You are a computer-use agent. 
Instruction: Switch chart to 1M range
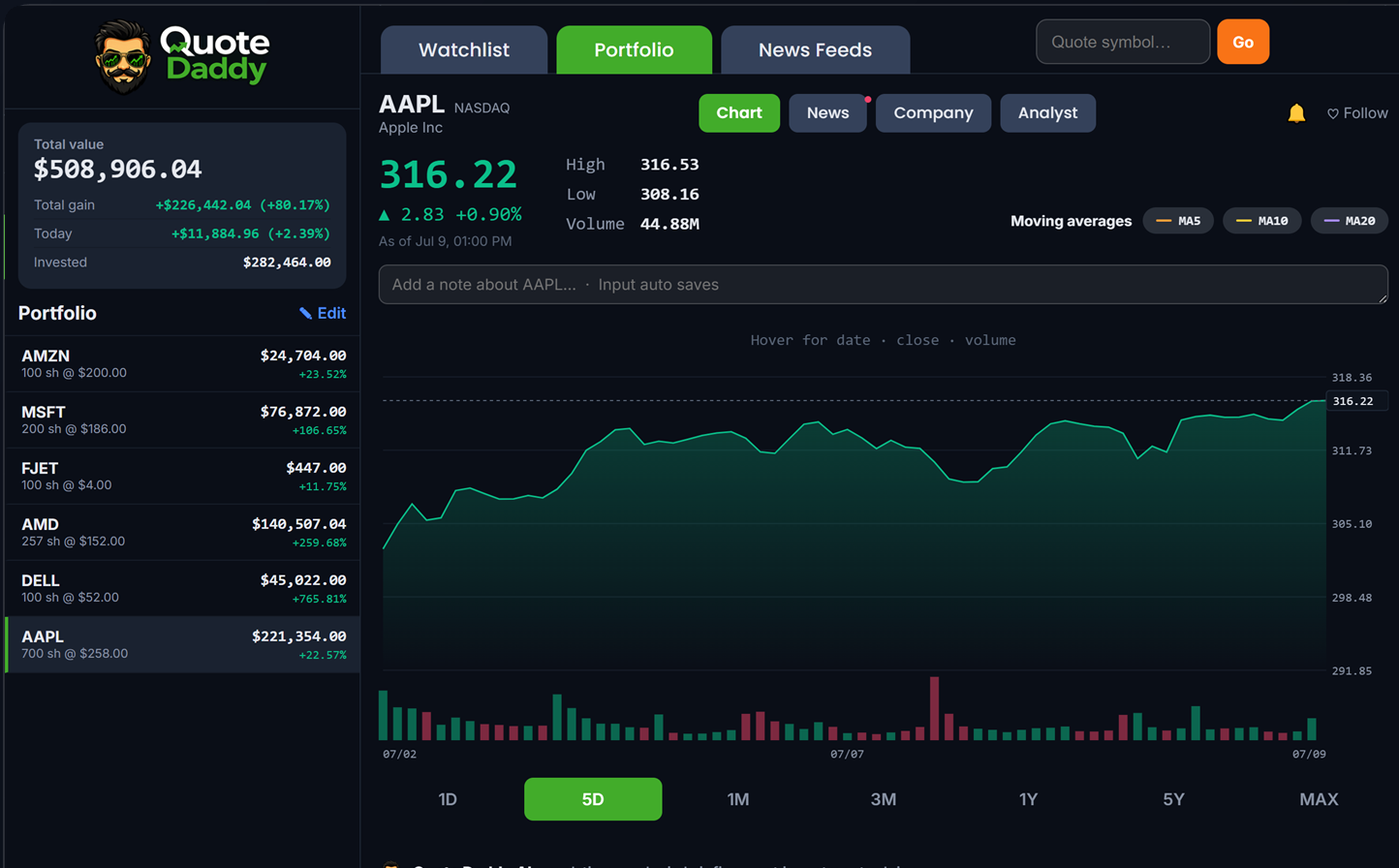738,799
